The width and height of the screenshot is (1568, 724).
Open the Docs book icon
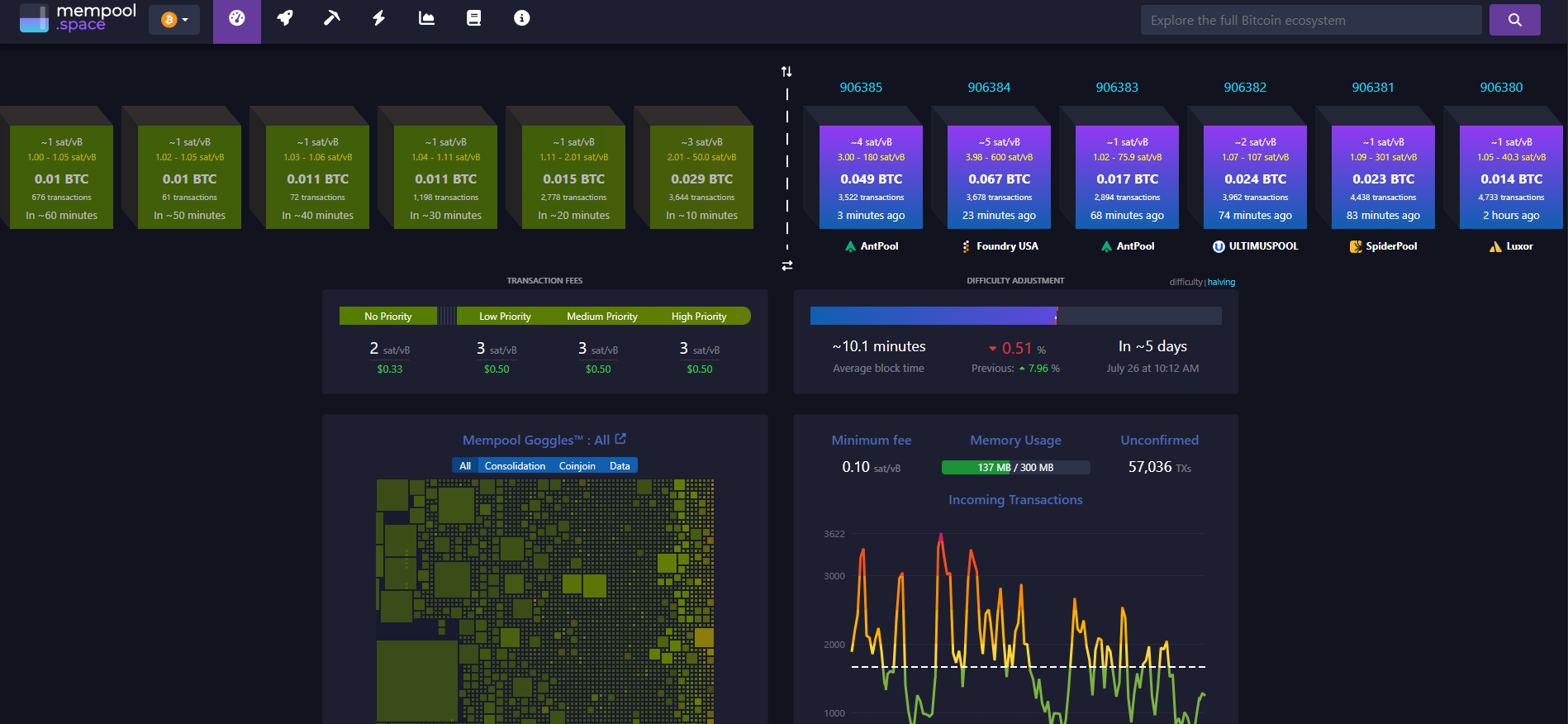point(473,18)
